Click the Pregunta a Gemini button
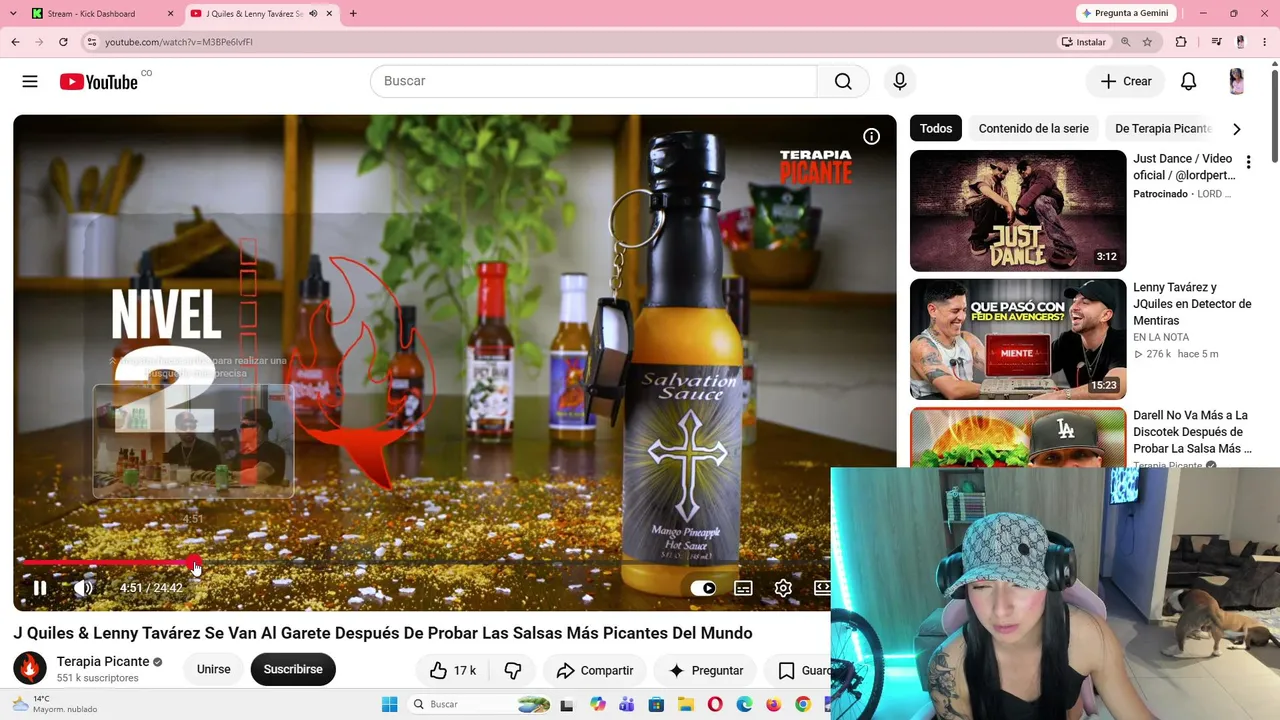 coord(1125,13)
